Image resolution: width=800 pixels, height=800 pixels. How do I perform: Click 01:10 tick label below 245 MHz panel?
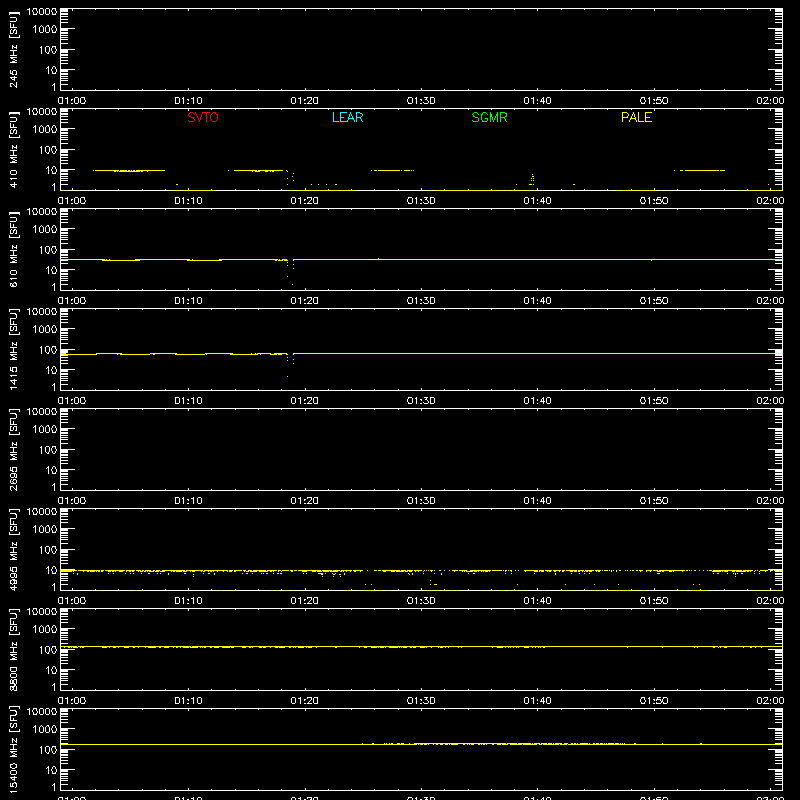[x=188, y=101]
